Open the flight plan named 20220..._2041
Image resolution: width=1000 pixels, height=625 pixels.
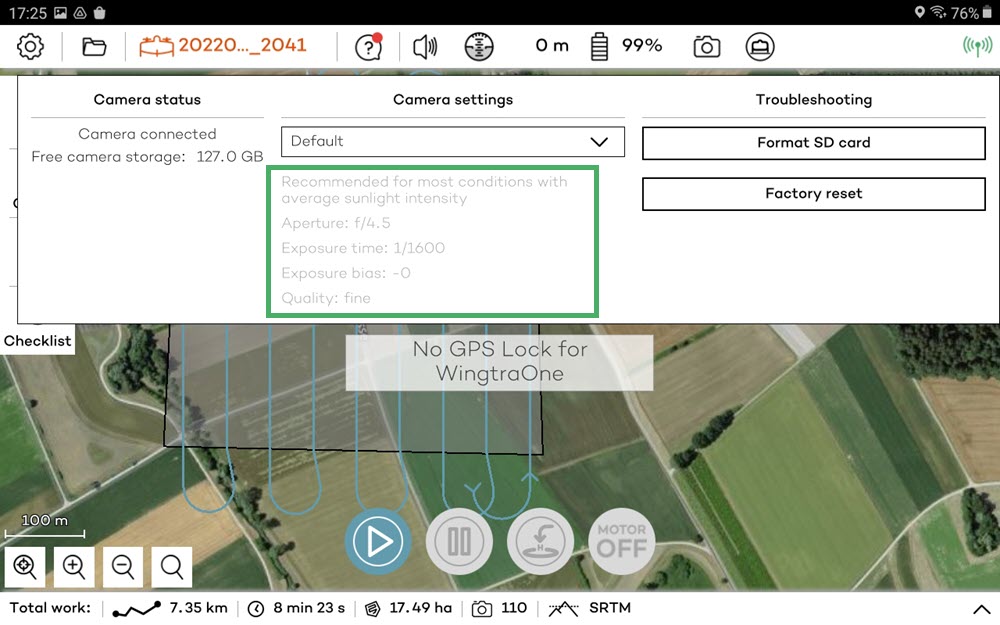(223, 46)
